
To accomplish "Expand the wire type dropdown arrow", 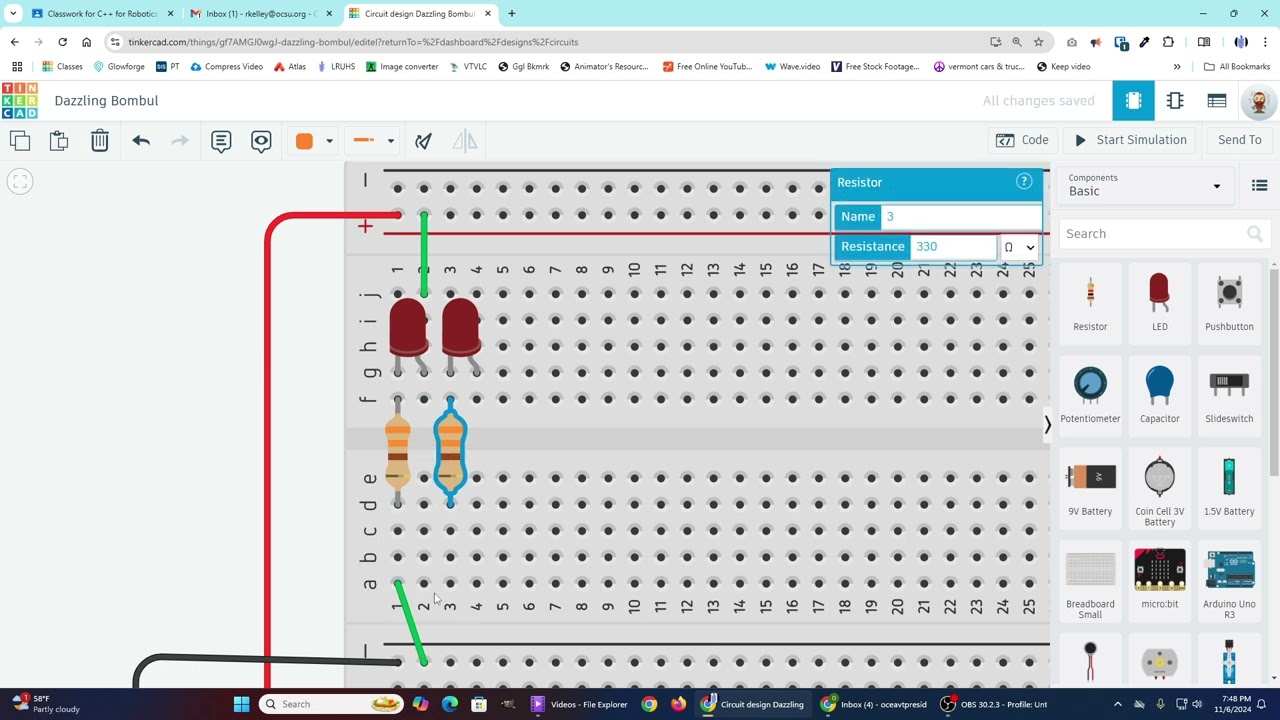I will (391, 141).
